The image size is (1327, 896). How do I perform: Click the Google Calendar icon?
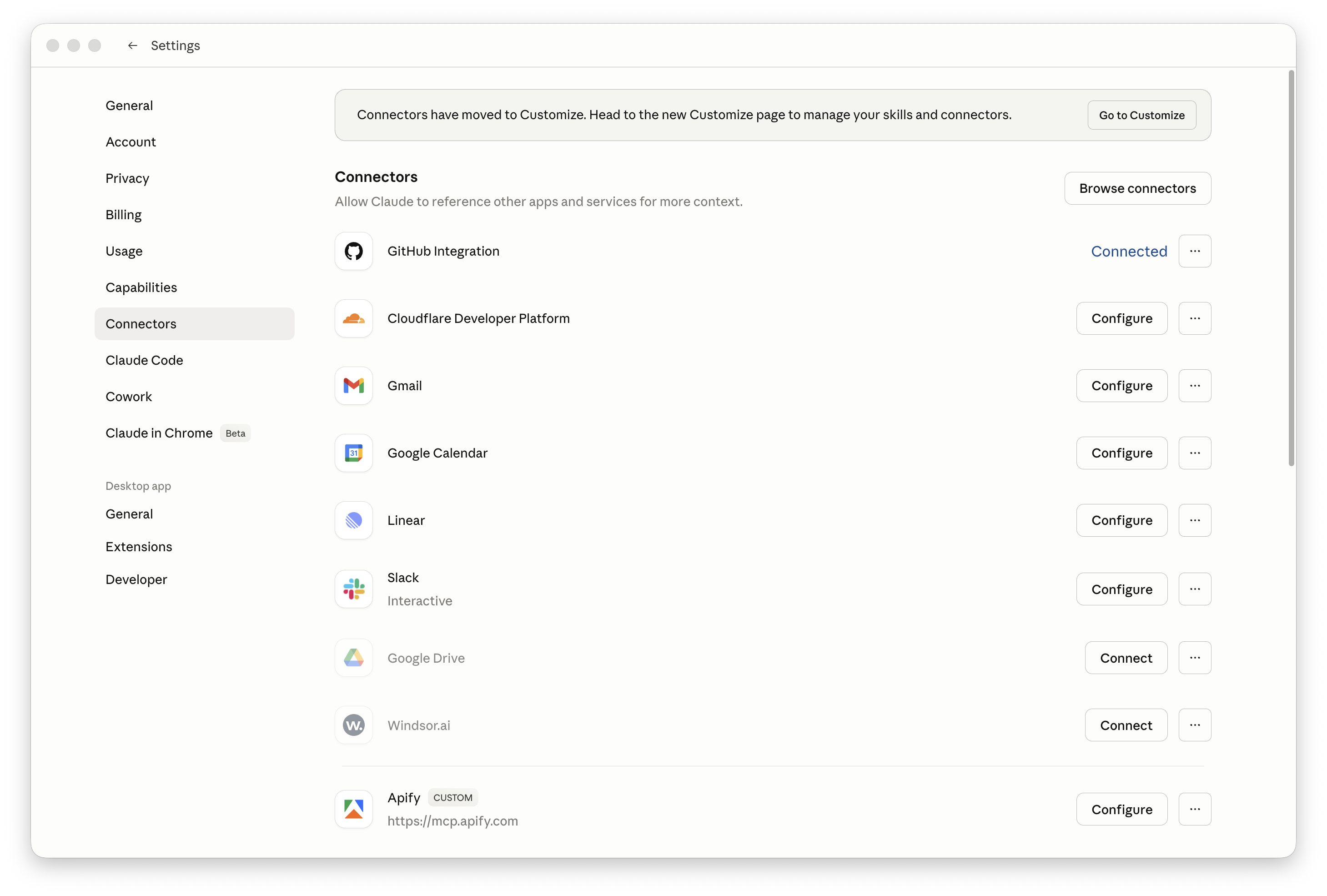(x=353, y=453)
